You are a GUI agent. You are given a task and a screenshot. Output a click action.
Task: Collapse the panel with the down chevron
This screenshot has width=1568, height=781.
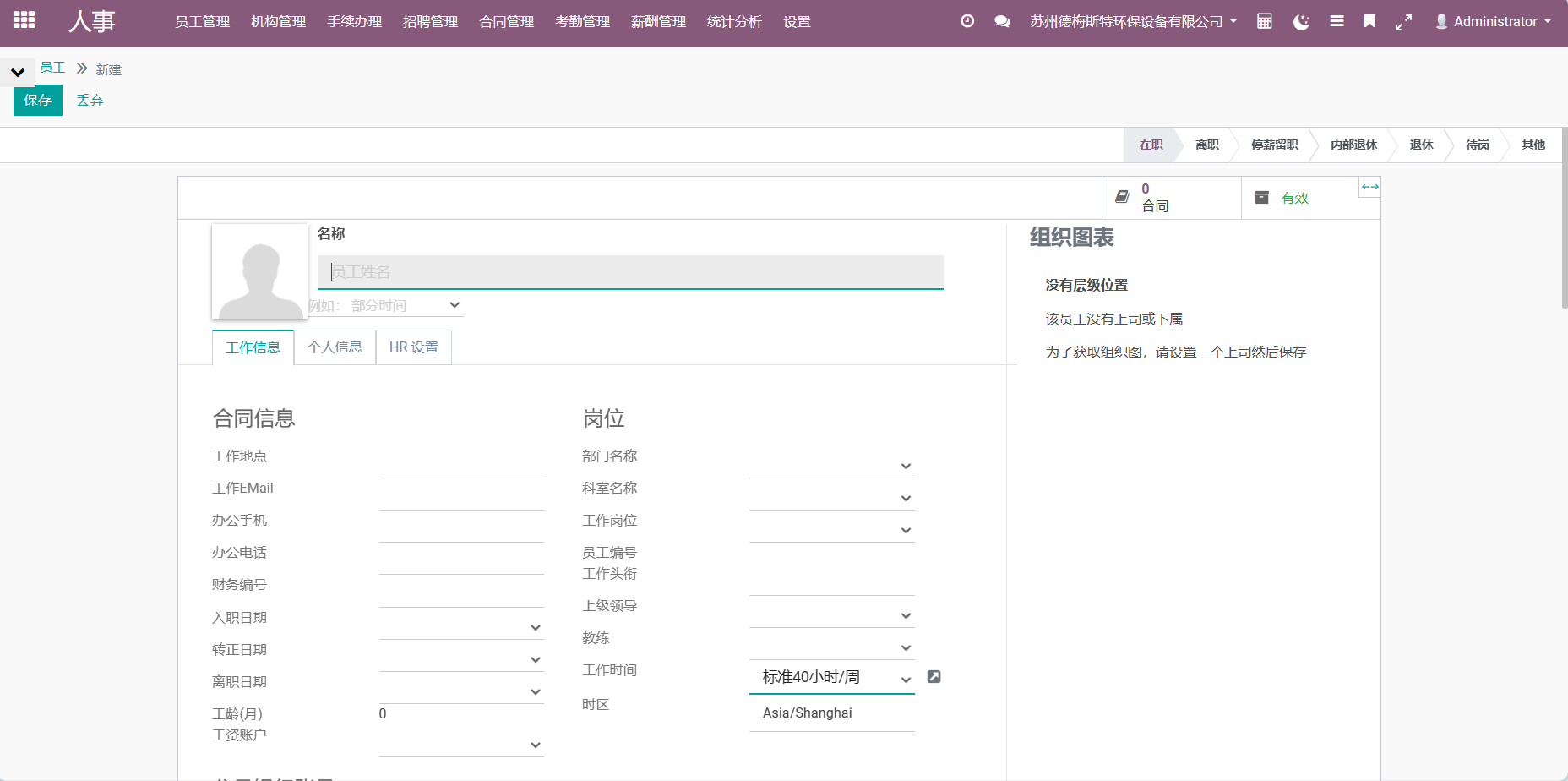(18, 73)
